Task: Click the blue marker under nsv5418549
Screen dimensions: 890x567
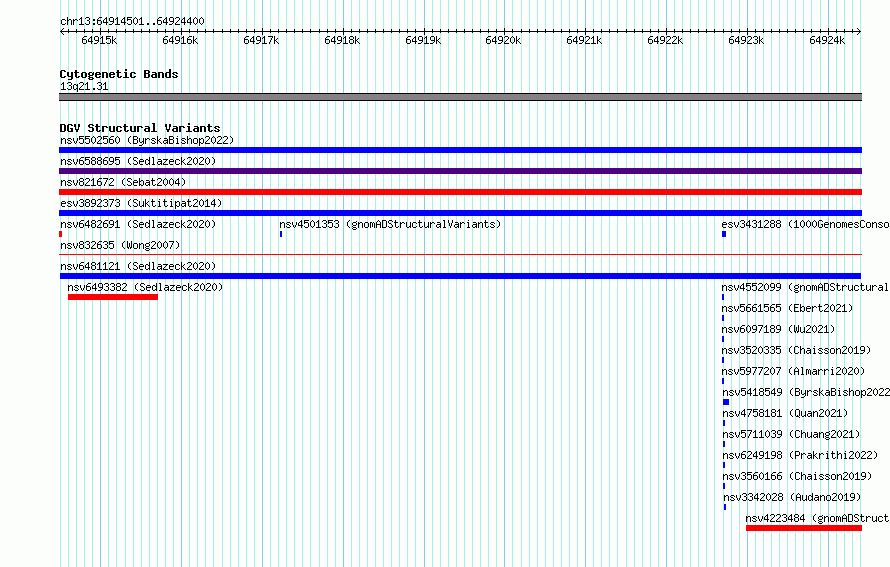Action: click(x=726, y=402)
